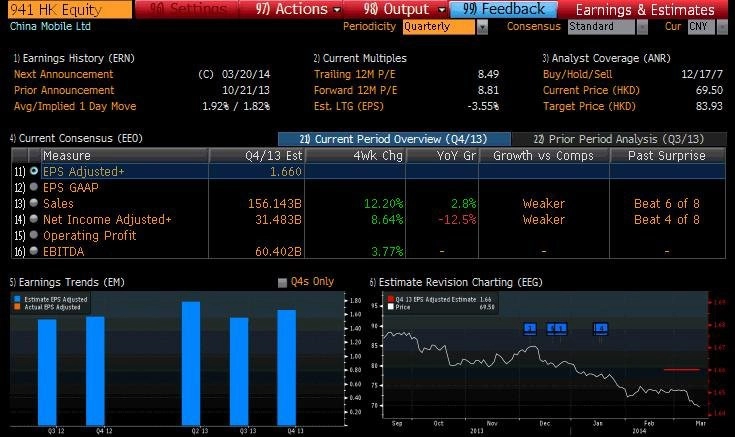735x437 pixels.
Task: Click EBITDA estimate 60.402B
Action: click(278, 251)
